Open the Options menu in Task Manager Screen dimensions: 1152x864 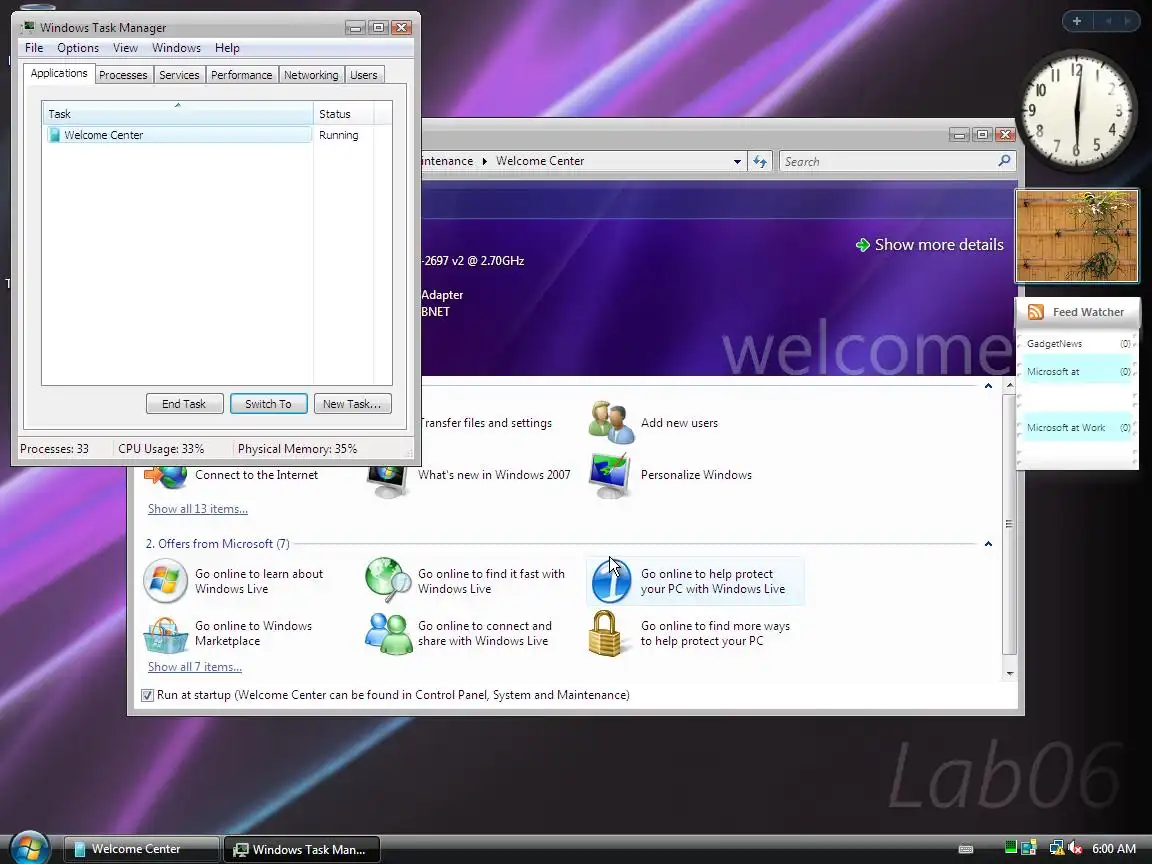78,48
